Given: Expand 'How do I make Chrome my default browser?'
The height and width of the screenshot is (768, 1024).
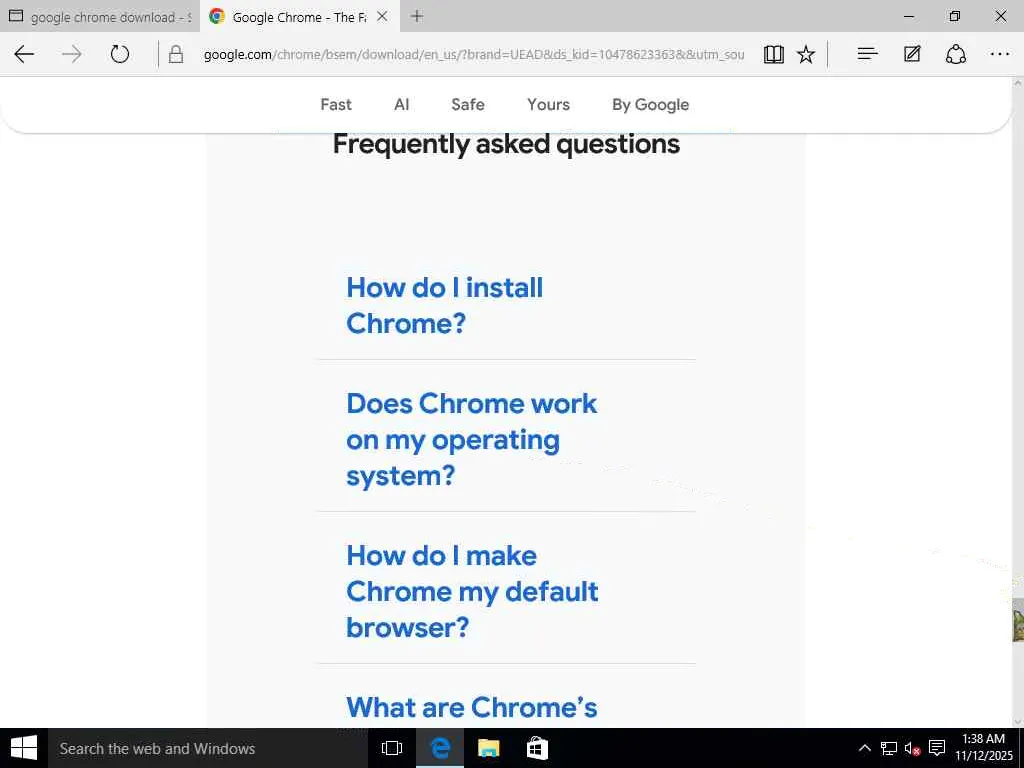Looking at the screenshot, I should point(472,591).
